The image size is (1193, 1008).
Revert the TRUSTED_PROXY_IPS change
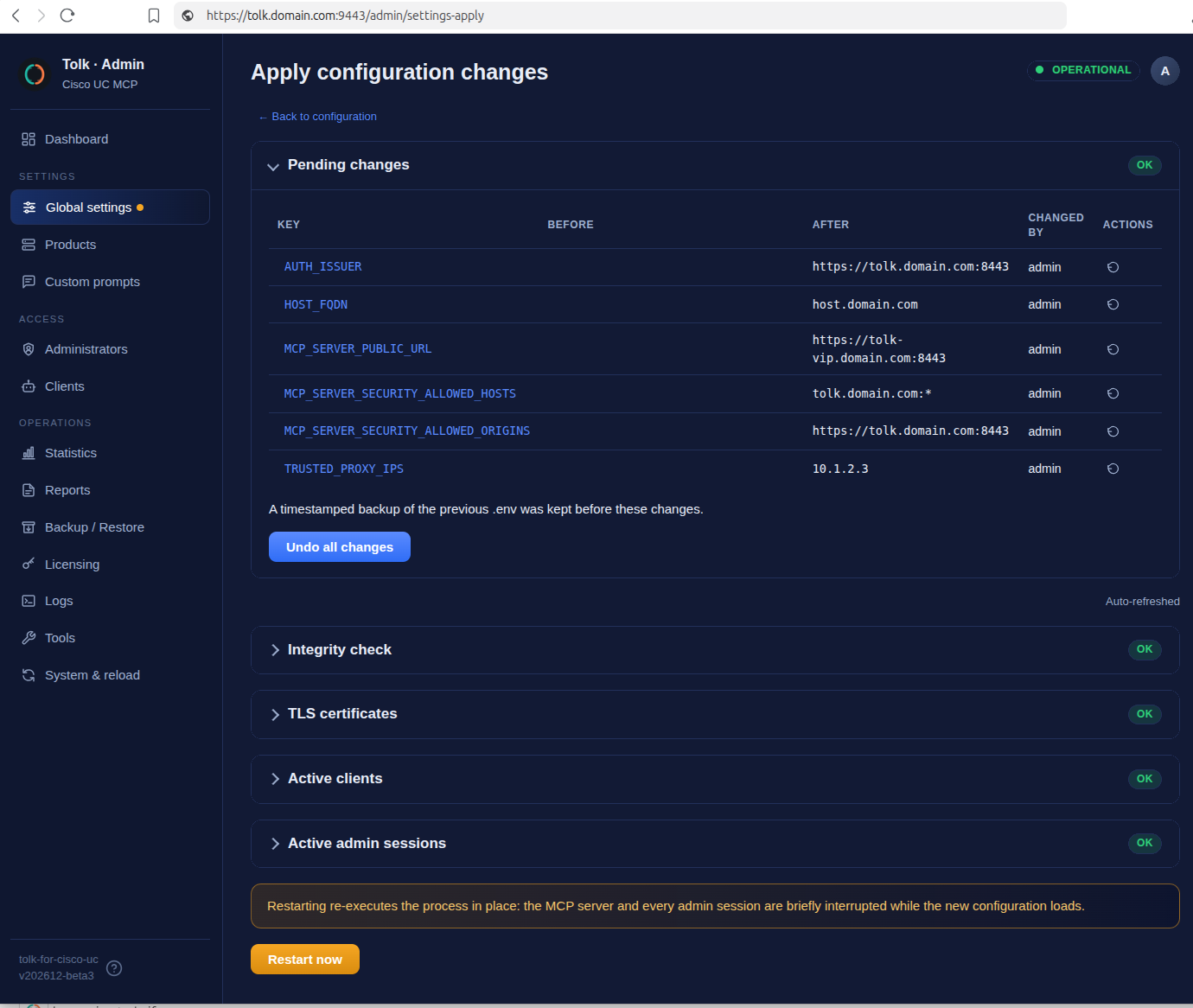tap(1113, 469)
